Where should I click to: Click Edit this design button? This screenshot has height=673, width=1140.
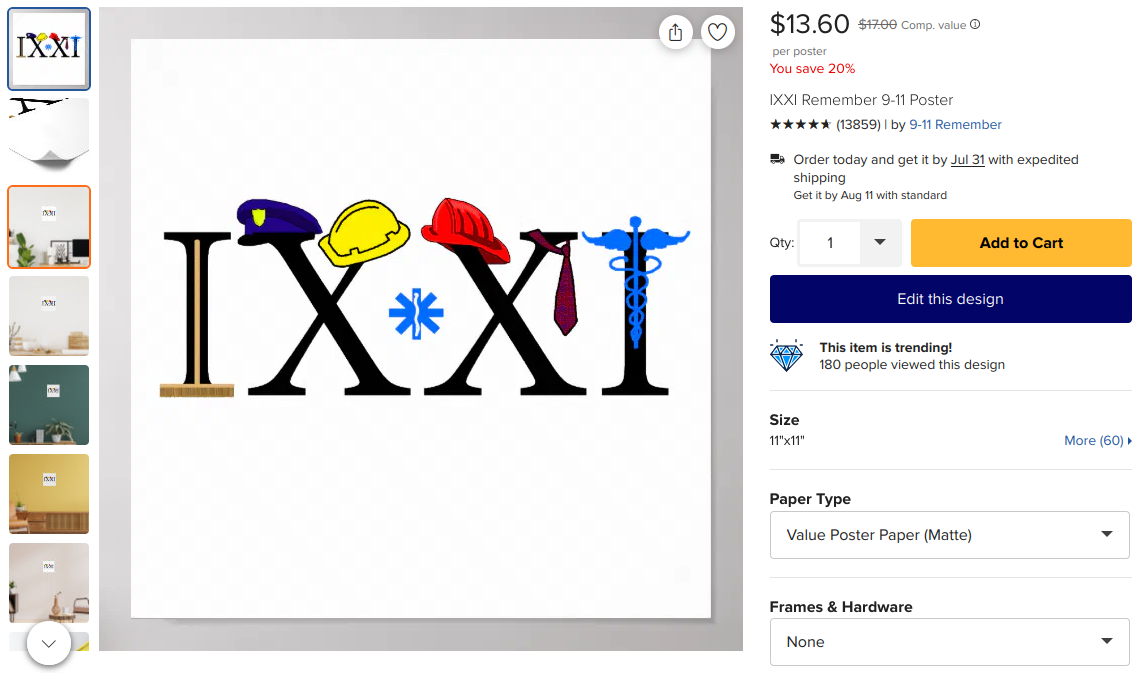tap(950, 299)
